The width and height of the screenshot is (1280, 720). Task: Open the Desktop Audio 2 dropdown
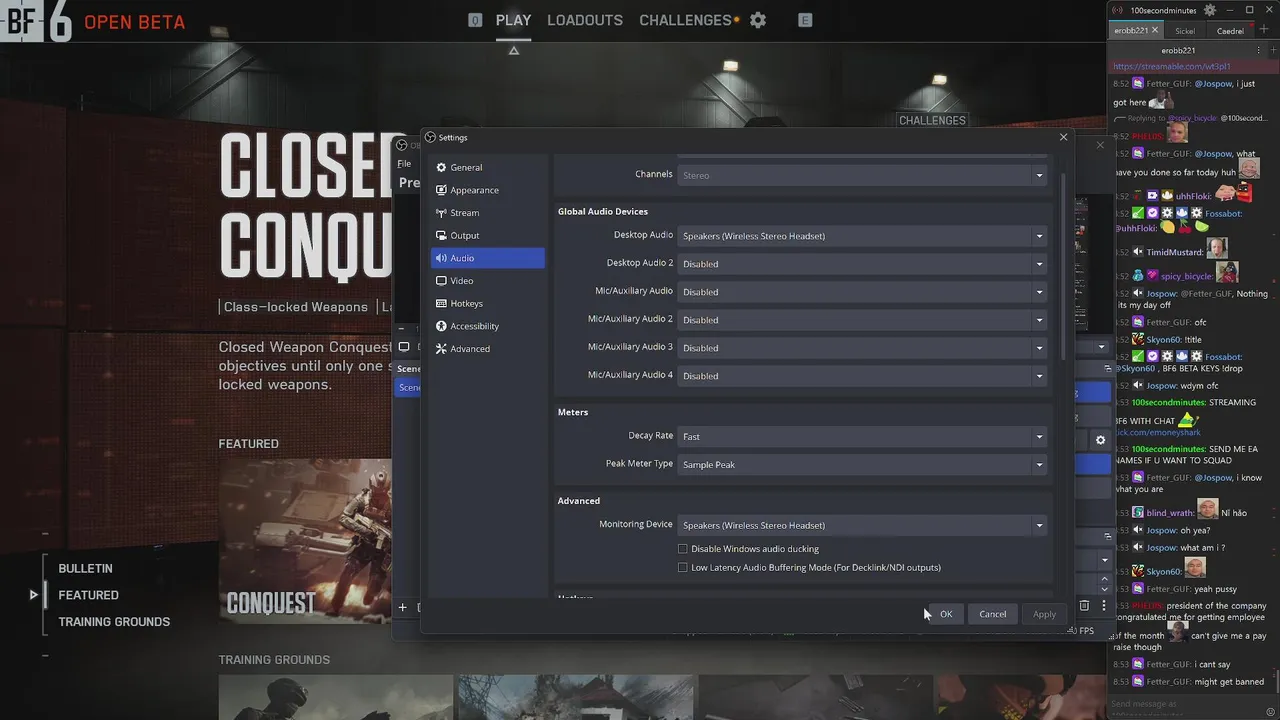click(862, 264)
